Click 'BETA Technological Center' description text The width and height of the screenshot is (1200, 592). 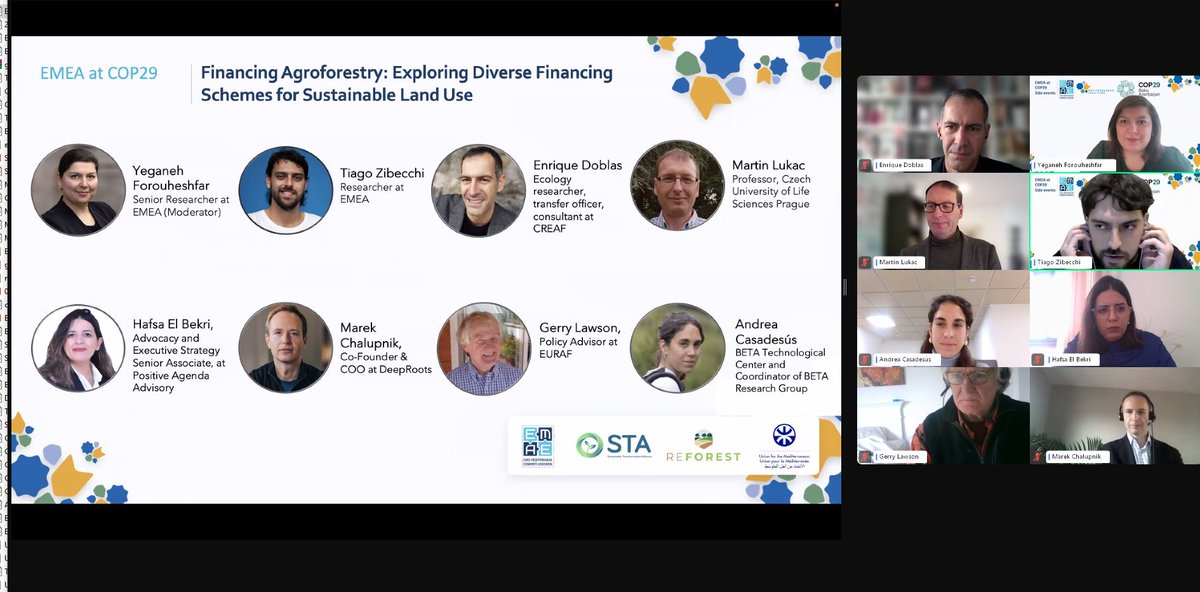(x=780, y=358)
